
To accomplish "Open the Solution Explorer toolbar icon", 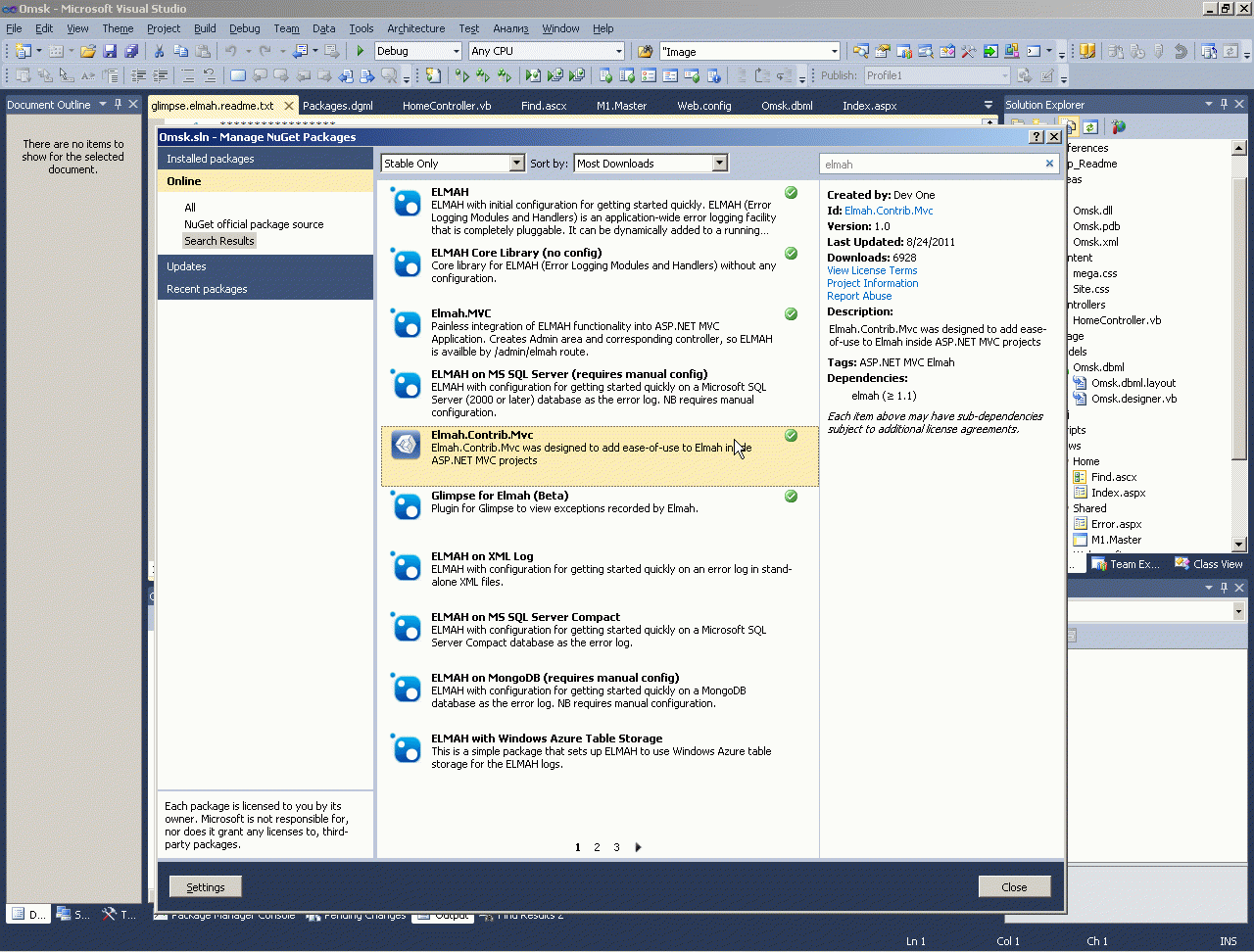I will point(861,51).
